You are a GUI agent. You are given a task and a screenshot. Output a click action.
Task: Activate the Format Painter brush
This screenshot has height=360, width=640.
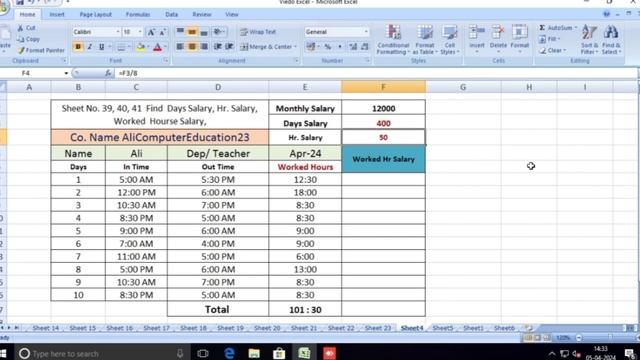point(20,50)
